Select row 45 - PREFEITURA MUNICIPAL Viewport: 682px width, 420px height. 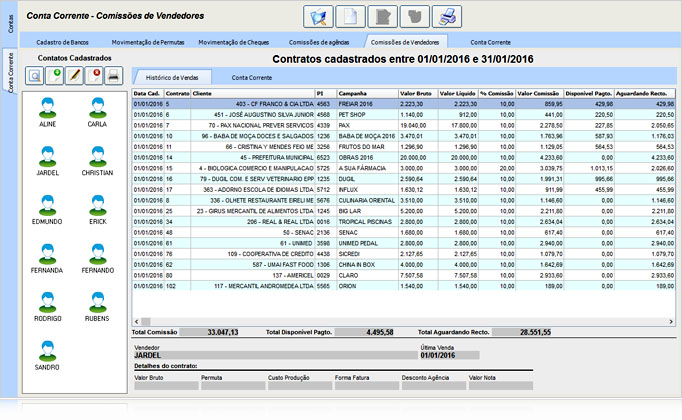pyautogui.click(x=404, y=157)
